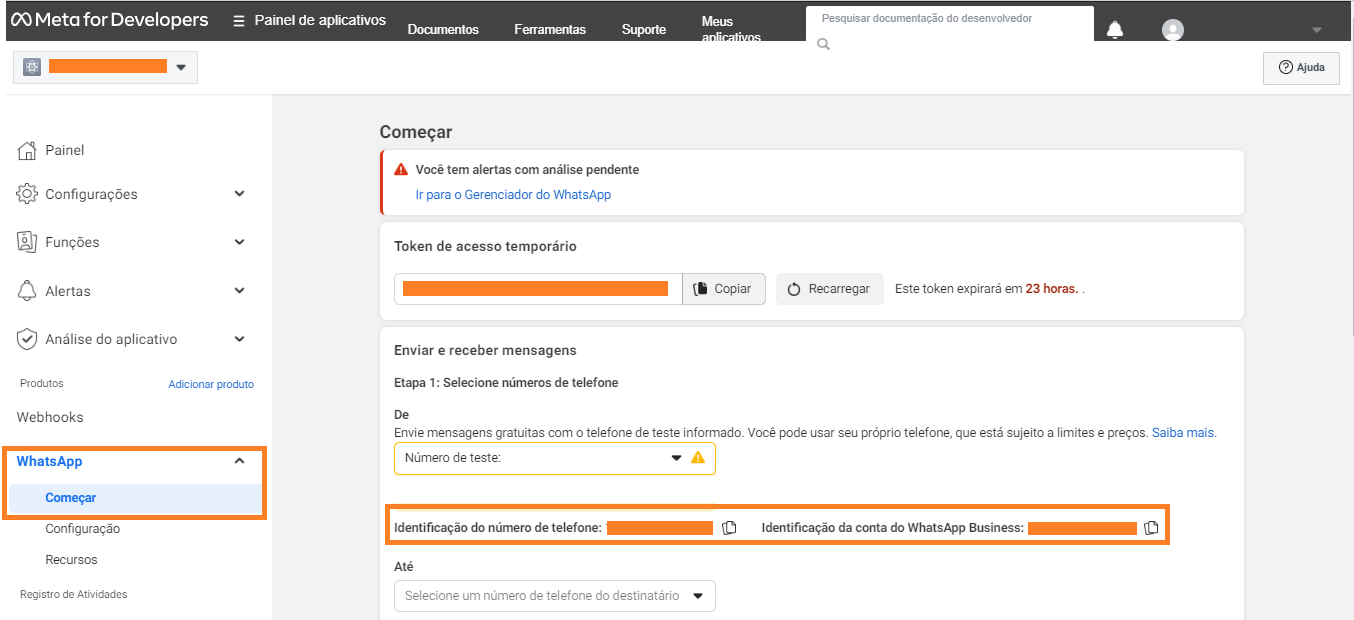The height and width of the screenshot is (620, 1354).
Task: Select Painel in the sidebar
Action: pos(65,150)
